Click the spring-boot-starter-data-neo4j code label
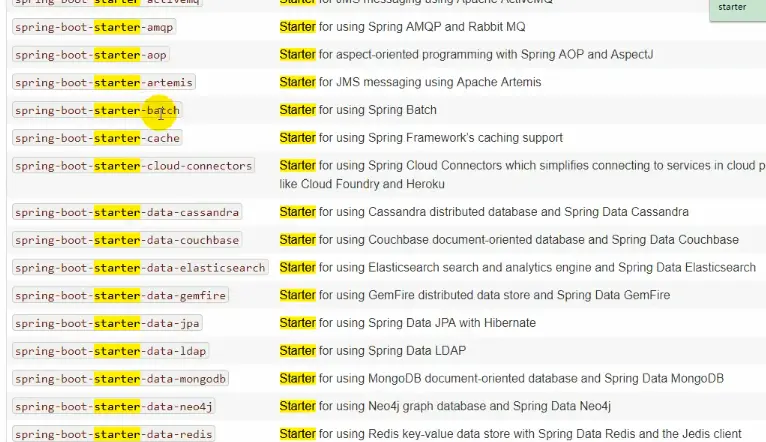Screen dimensions: 766x442 pos(113,407)
